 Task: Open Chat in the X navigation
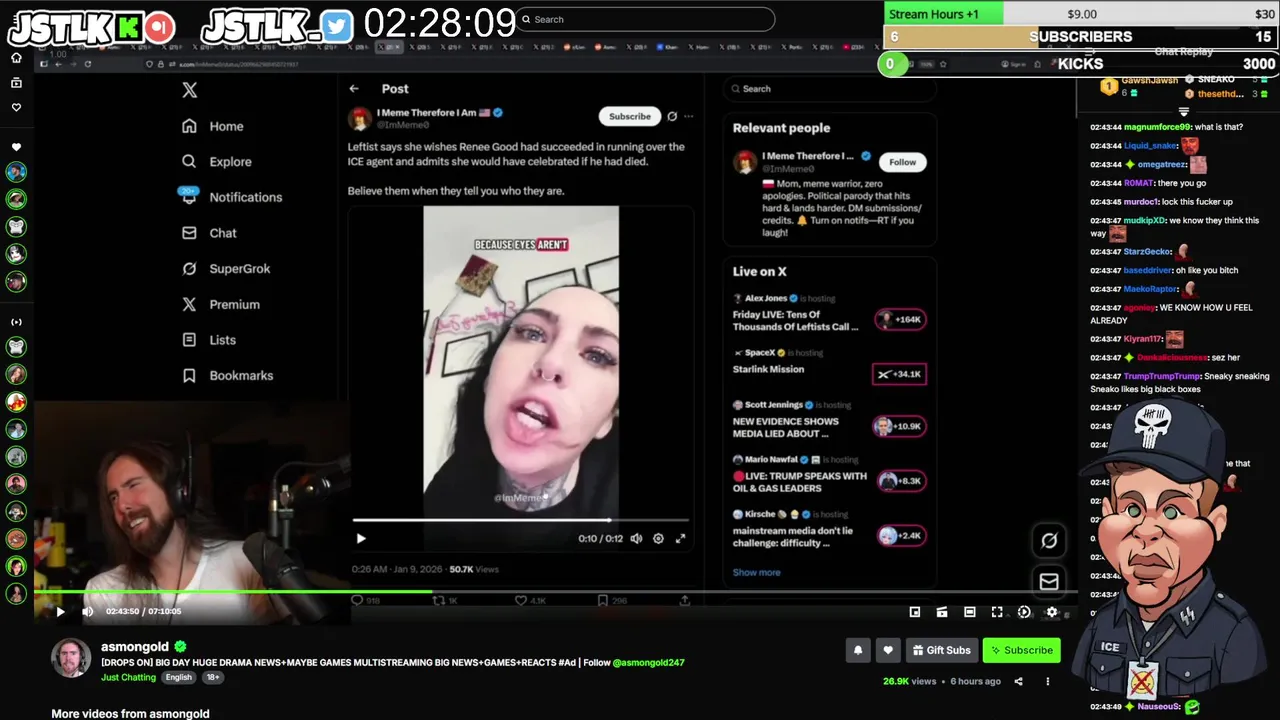pos(209,233)
